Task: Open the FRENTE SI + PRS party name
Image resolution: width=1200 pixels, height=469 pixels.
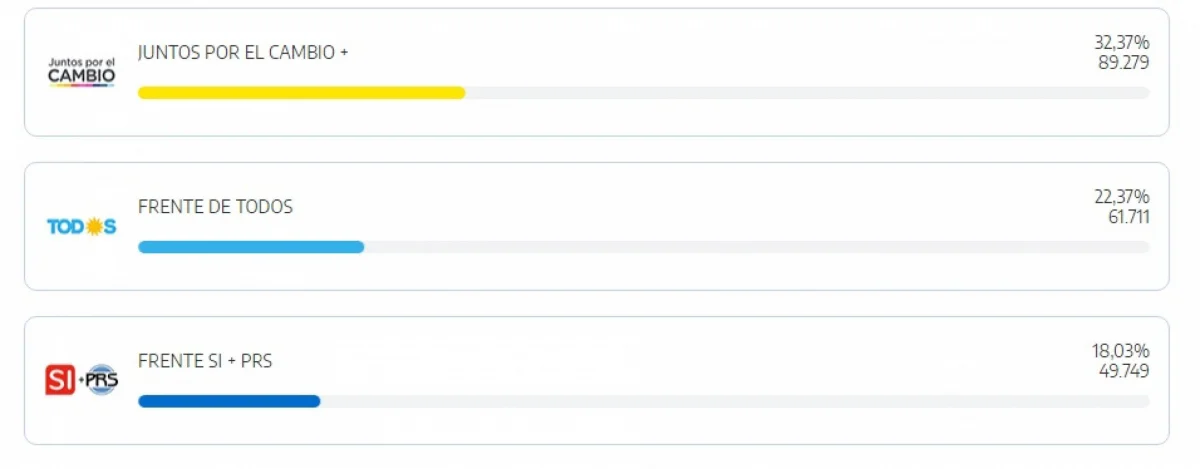Action: click(205, 361)
